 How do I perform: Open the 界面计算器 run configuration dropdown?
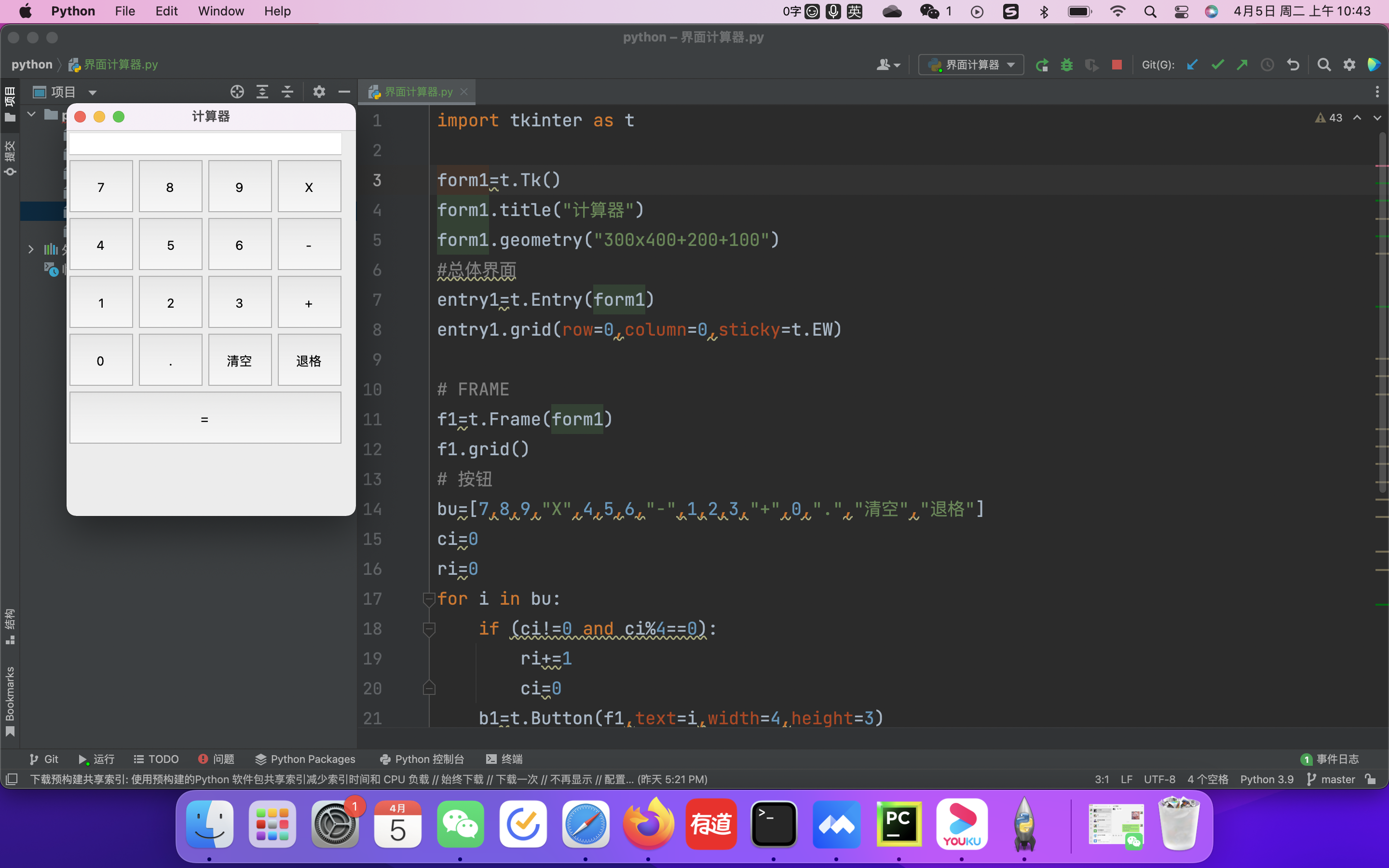pos(971,65)
